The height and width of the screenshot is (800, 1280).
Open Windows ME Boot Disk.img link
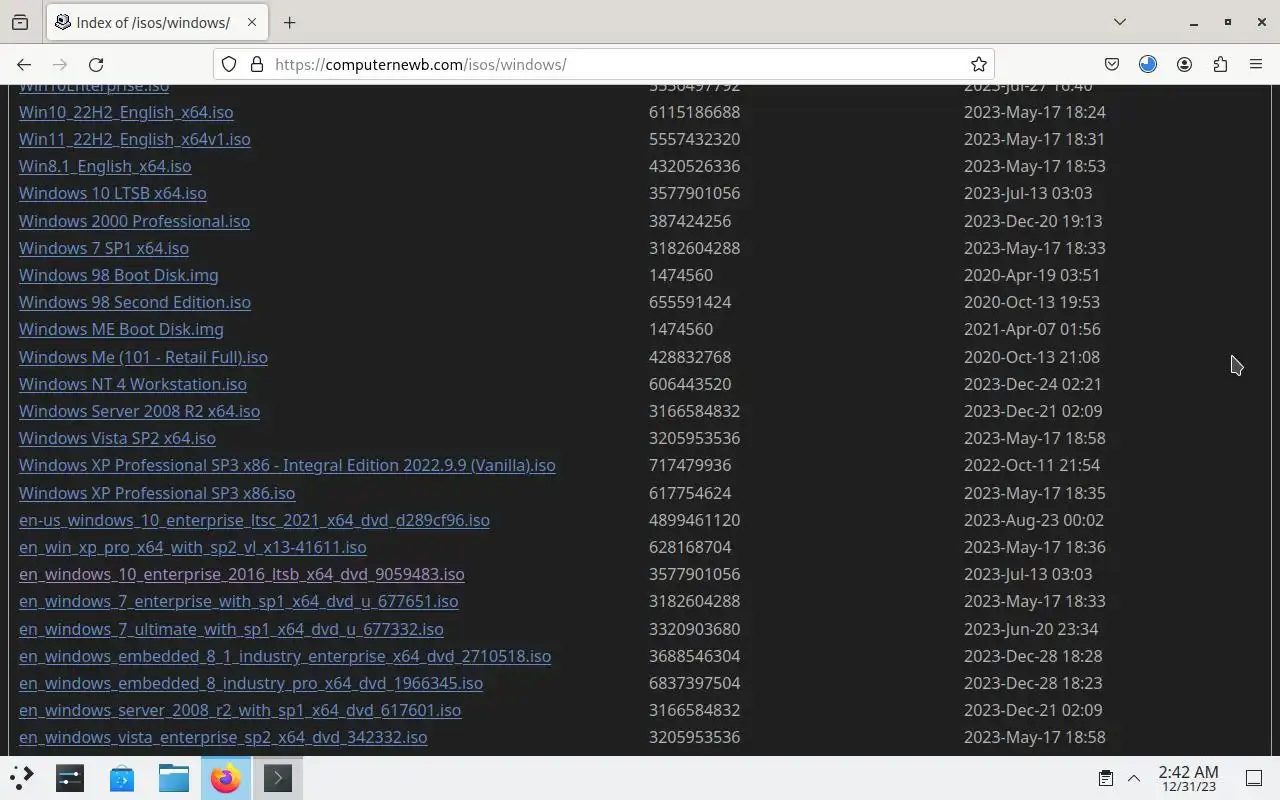coord(121,329)
